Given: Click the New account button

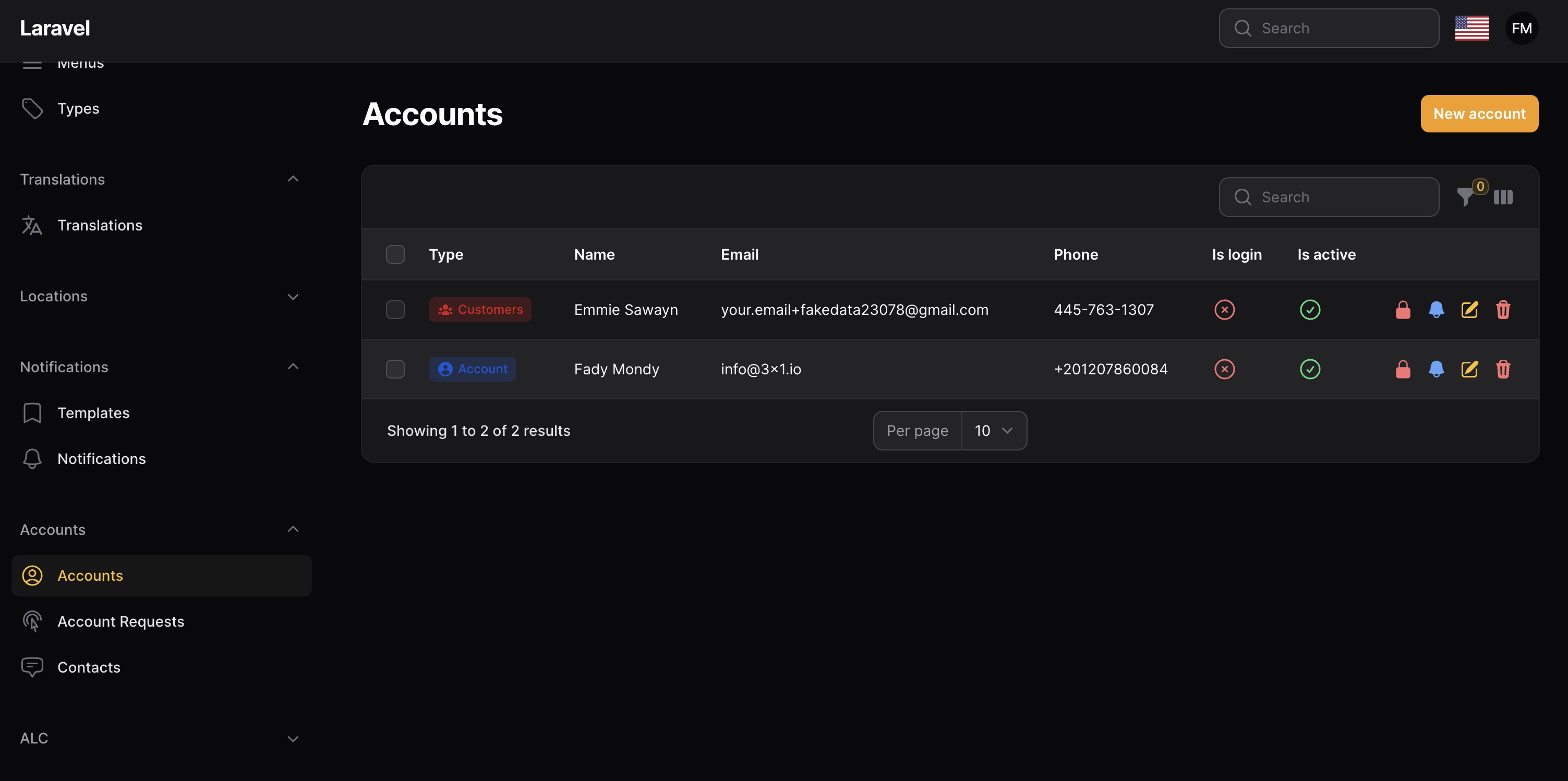Looking at the screenshot, I should 1479,114.
